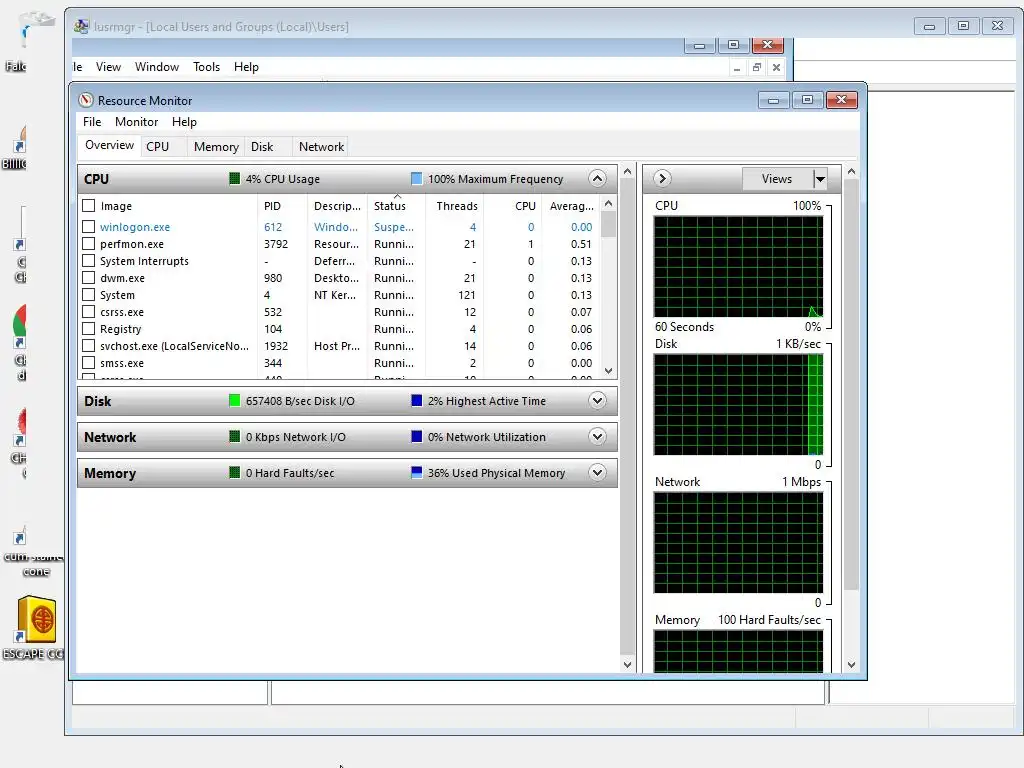This screenshot has height=768, width=1024.
Task: Sort by the Threads column header
Action: (x=456, y=206)
